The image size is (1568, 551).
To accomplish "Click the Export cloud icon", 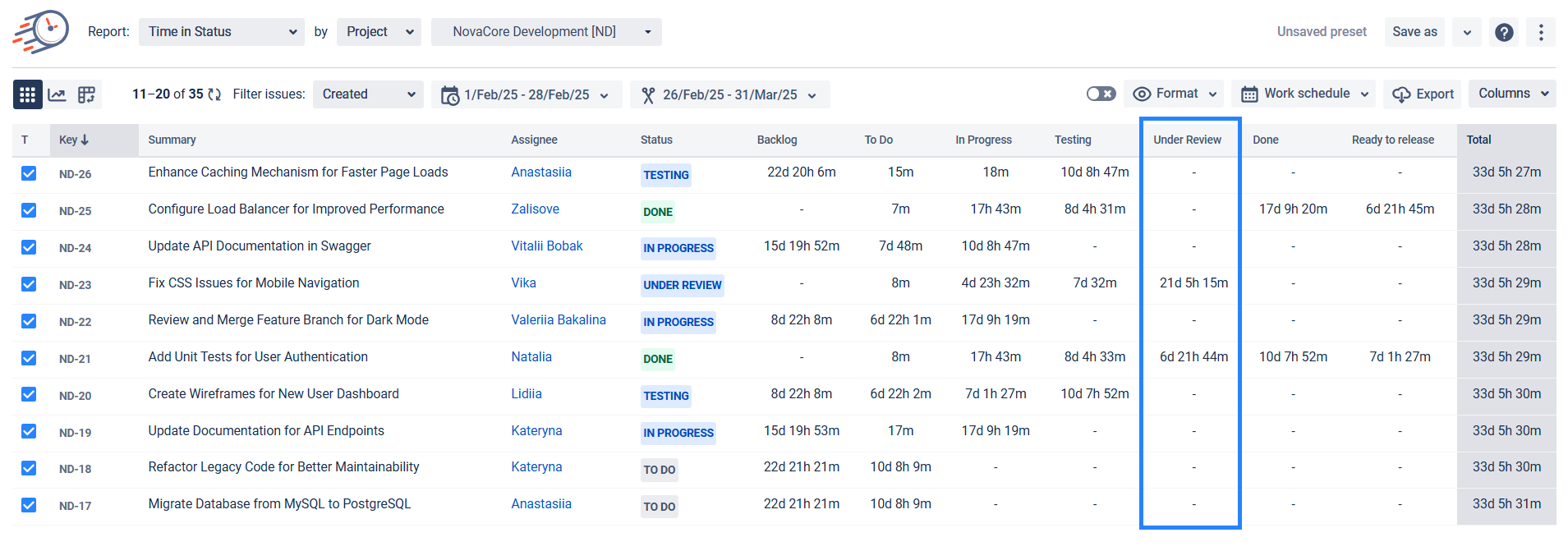I will (x=1401, y=94).
